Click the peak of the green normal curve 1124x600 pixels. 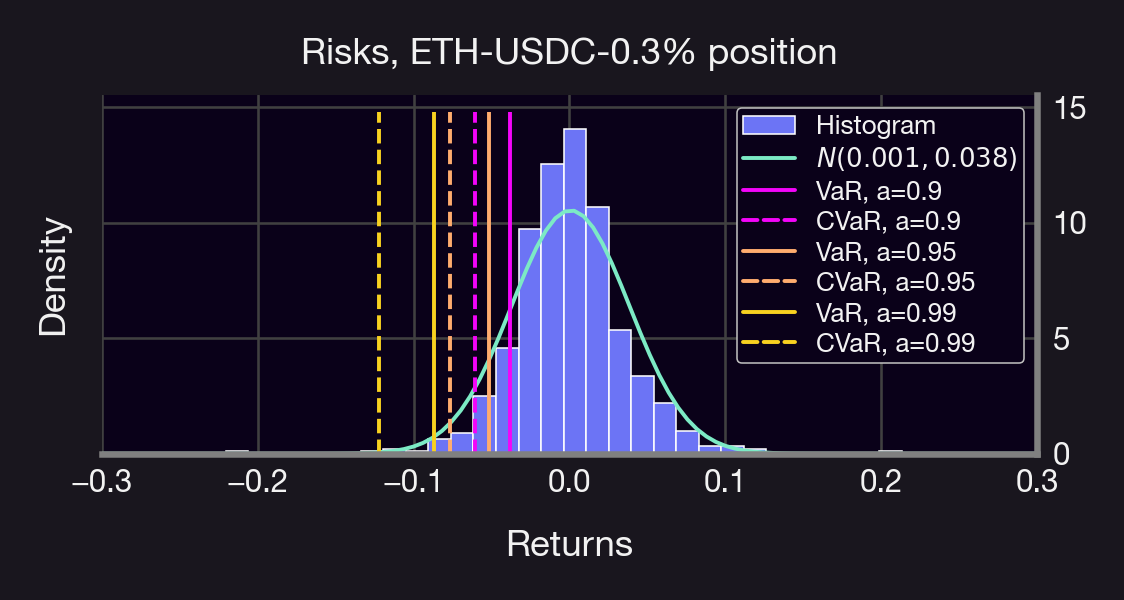pos(570,211)
